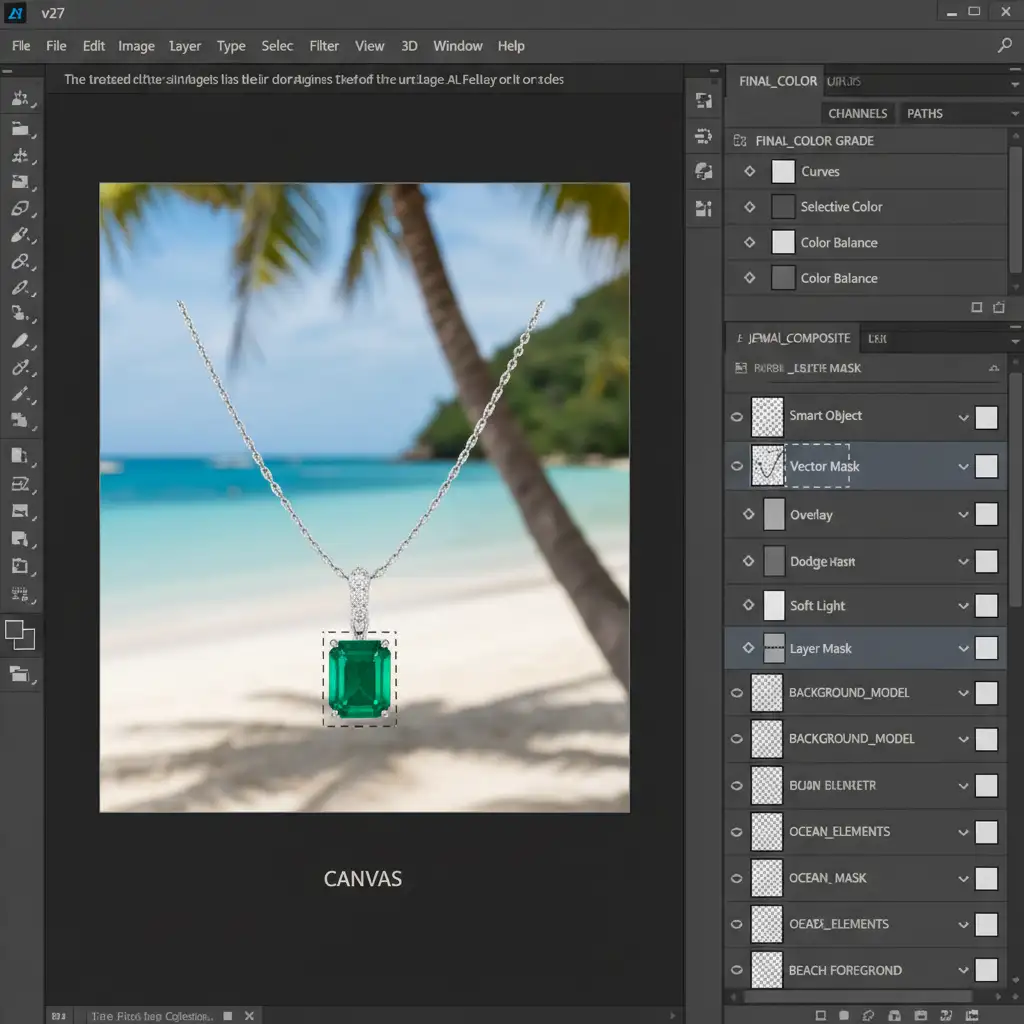Click leftmost square icon below layers list
The image size is (1024, 1024).
pyautogui.click(x=820, y=1016)
